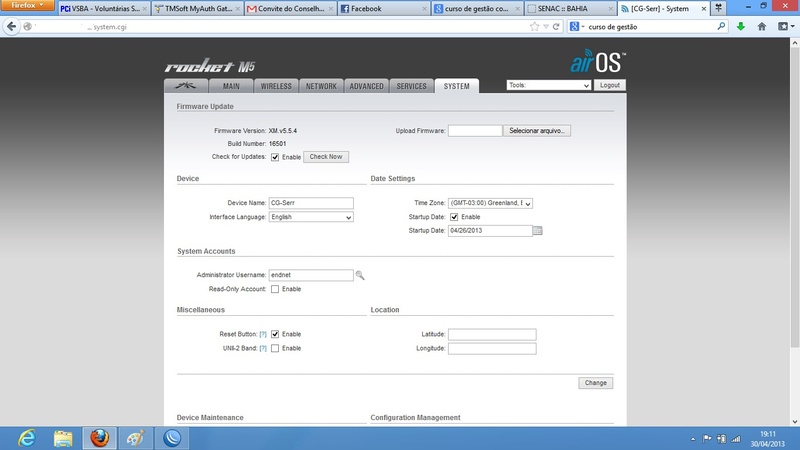Open the Tools dropdown
Viewport: 800px width, 450px height.
(548, 85)
